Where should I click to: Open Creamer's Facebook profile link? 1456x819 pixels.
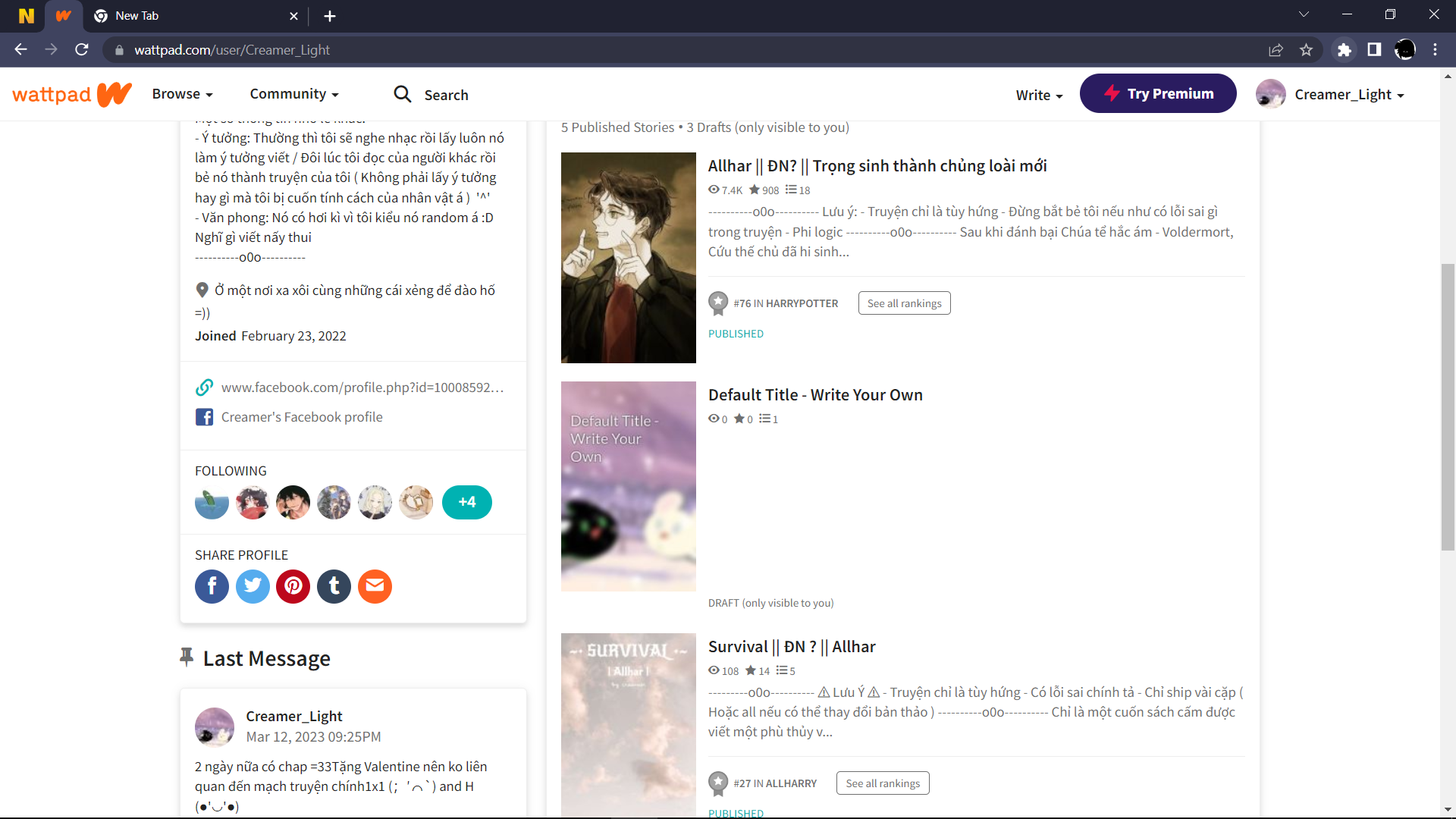tap(301, 417)
